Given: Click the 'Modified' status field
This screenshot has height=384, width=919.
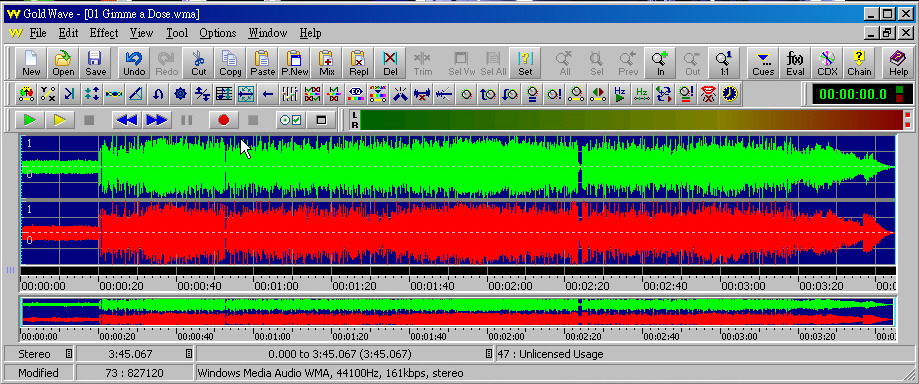Looking at the screenshot, I should [x=38, y=373].
